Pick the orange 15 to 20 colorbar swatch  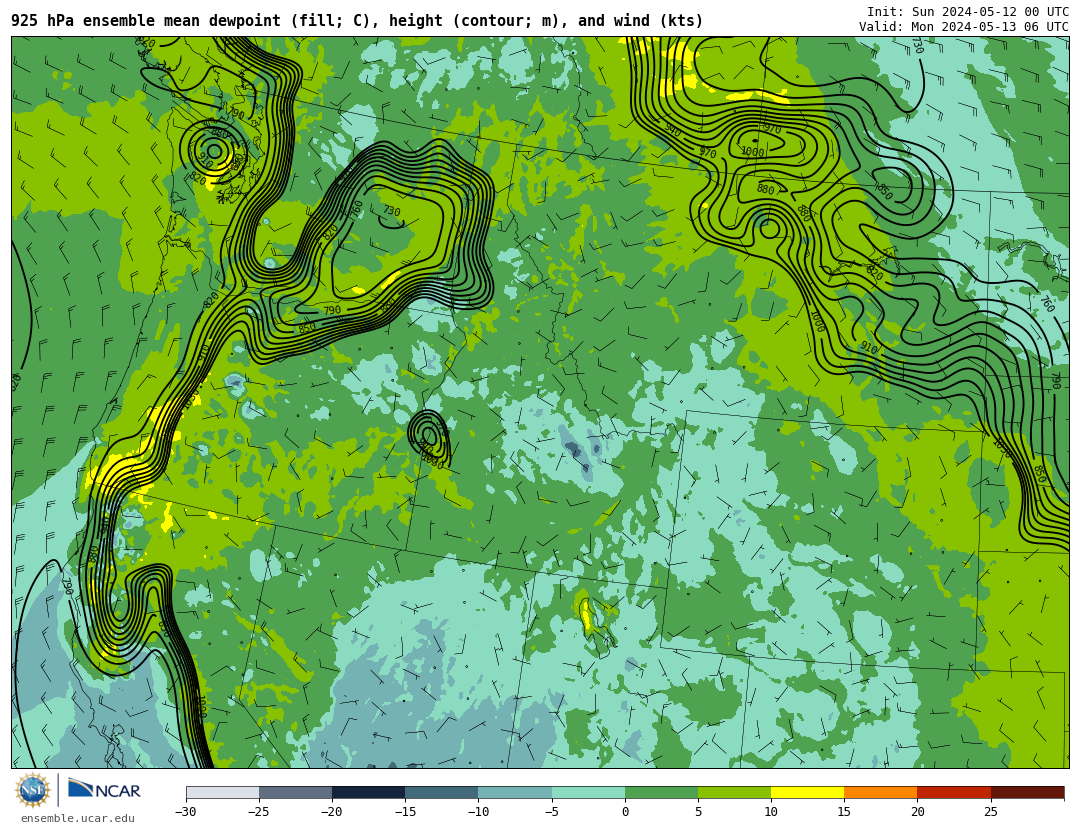(x=881, y=792)
